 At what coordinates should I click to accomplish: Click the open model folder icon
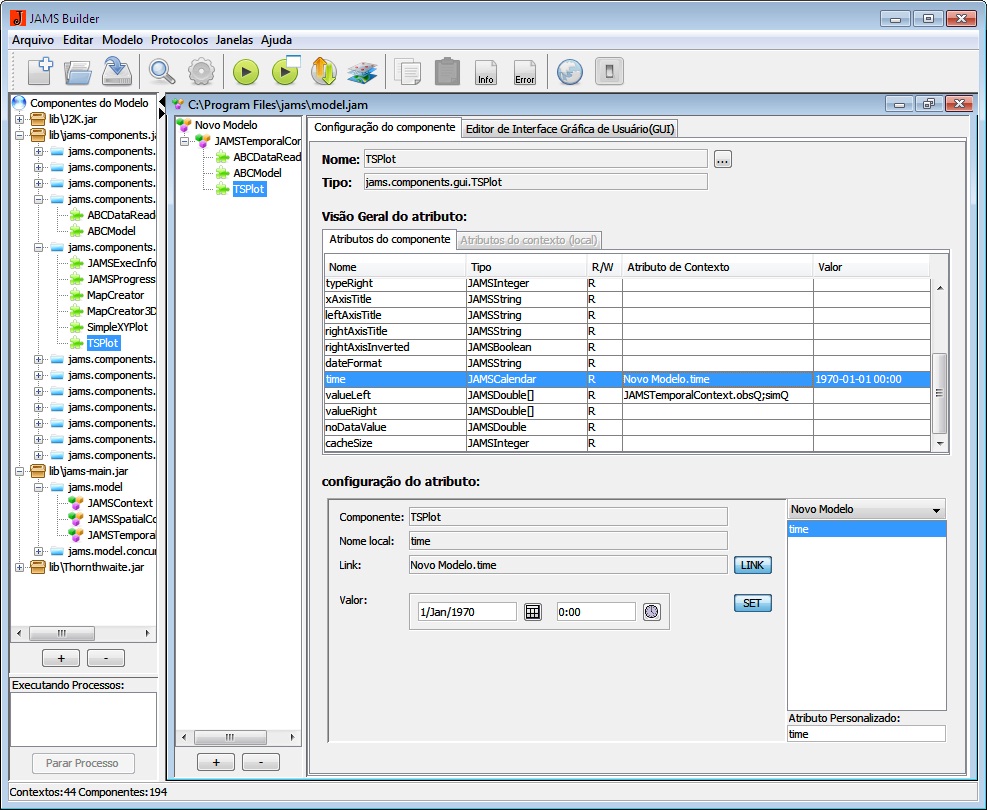click(78, 71)
